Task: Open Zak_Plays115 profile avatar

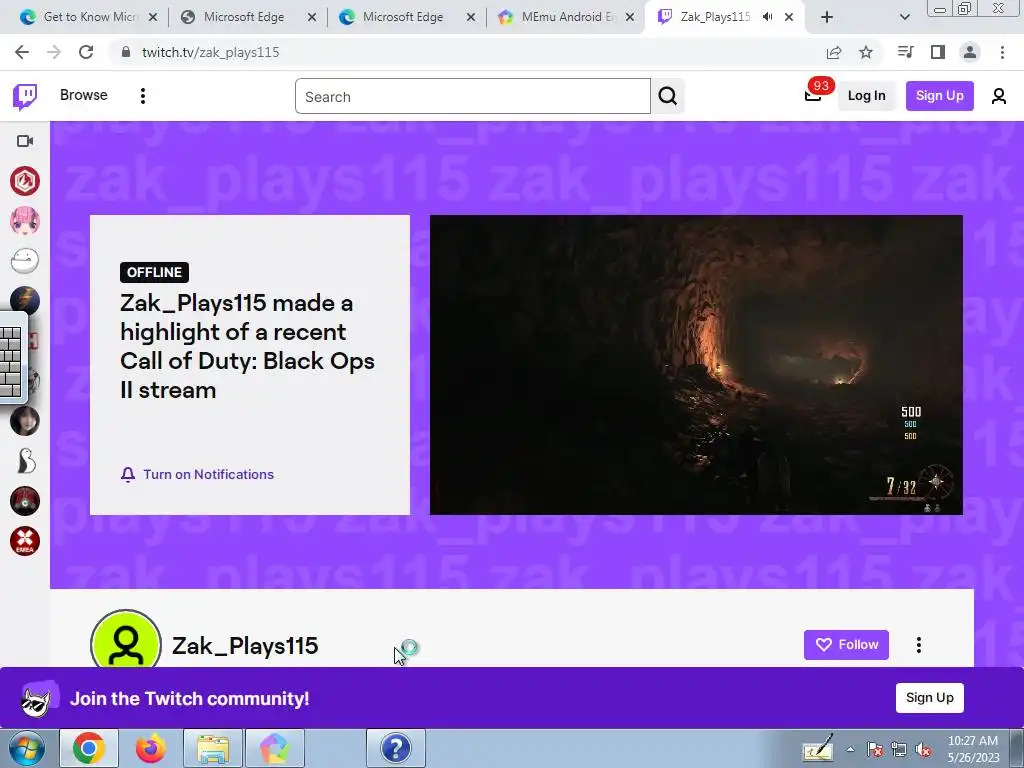Action: point(126,640)
